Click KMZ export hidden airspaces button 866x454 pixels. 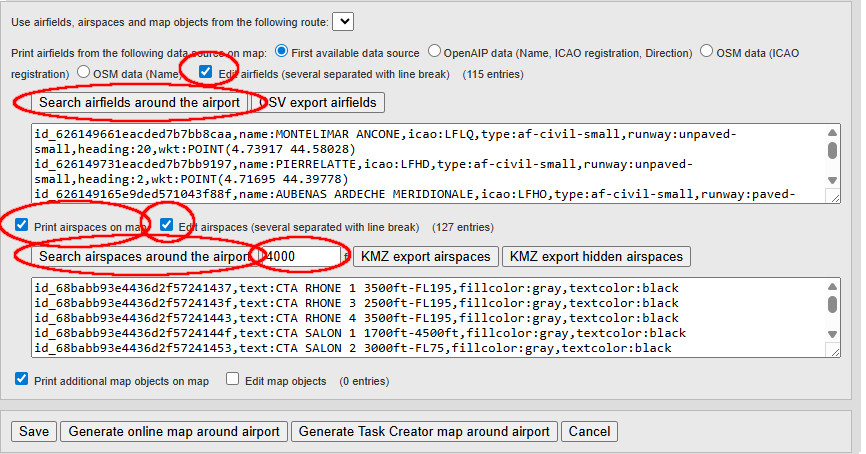pyautogui.click(x=596, y=257)
